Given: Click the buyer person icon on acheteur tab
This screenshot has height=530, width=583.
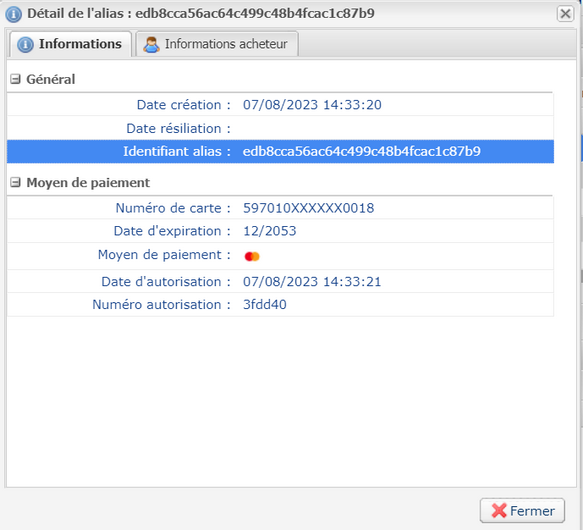Looking at the screenshot, I should [x=151, y=45].
